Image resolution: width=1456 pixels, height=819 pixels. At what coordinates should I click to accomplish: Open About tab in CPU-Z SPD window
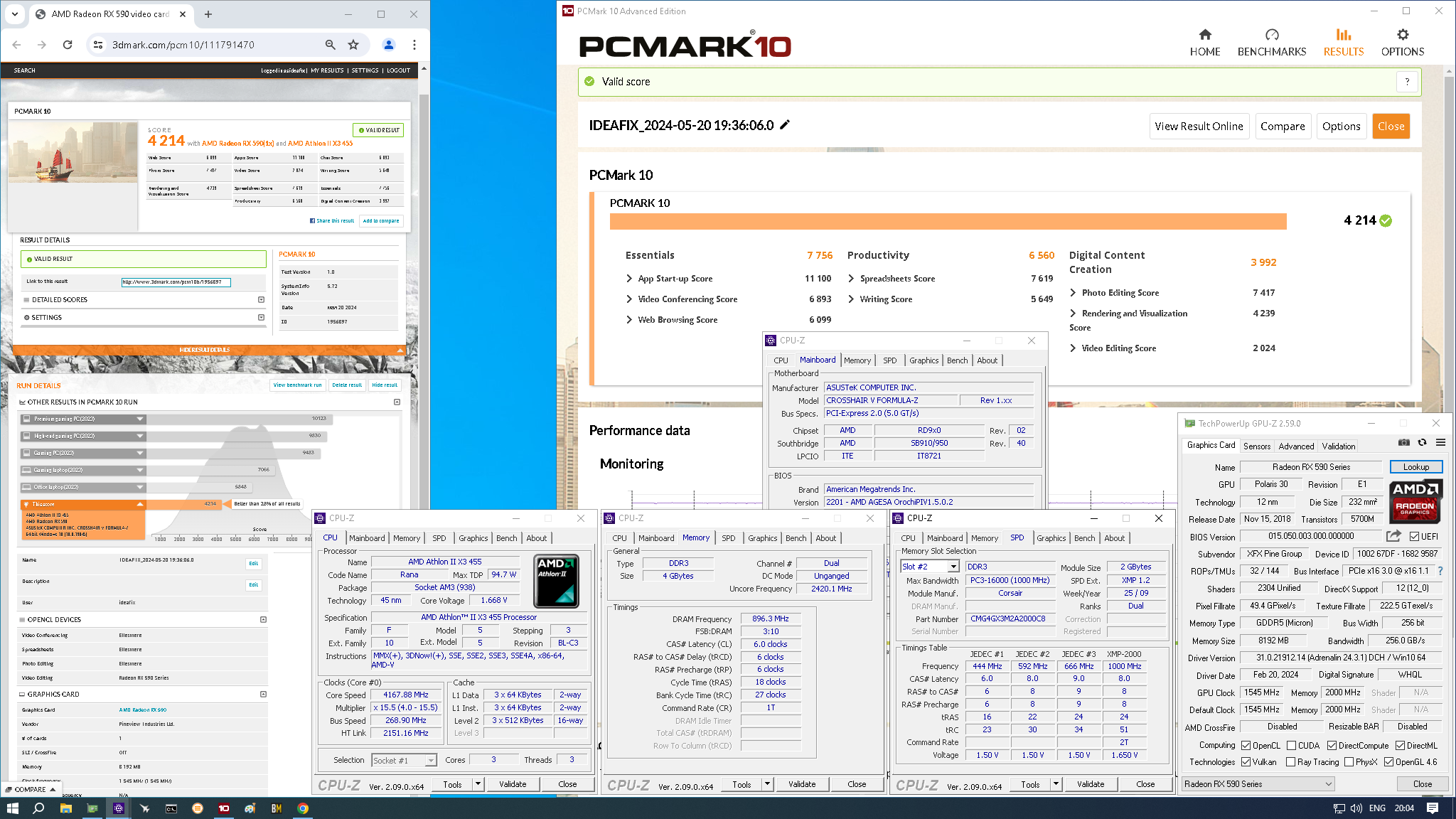1114,538
